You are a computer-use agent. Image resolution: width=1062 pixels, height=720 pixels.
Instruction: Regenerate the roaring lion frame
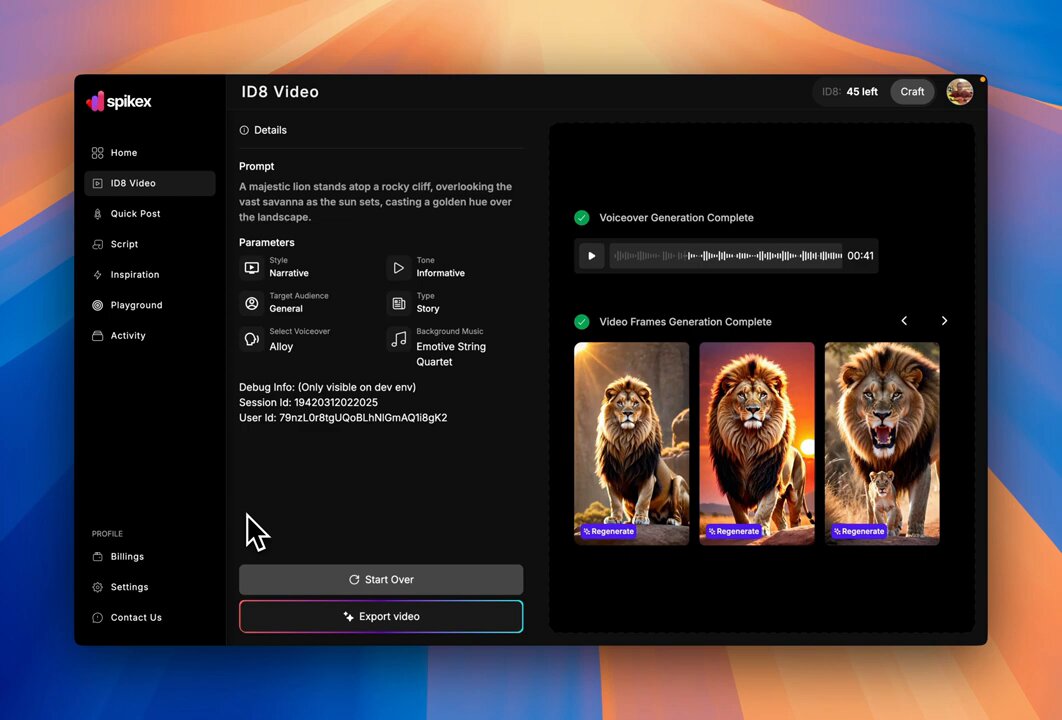[x=859, y=532]
